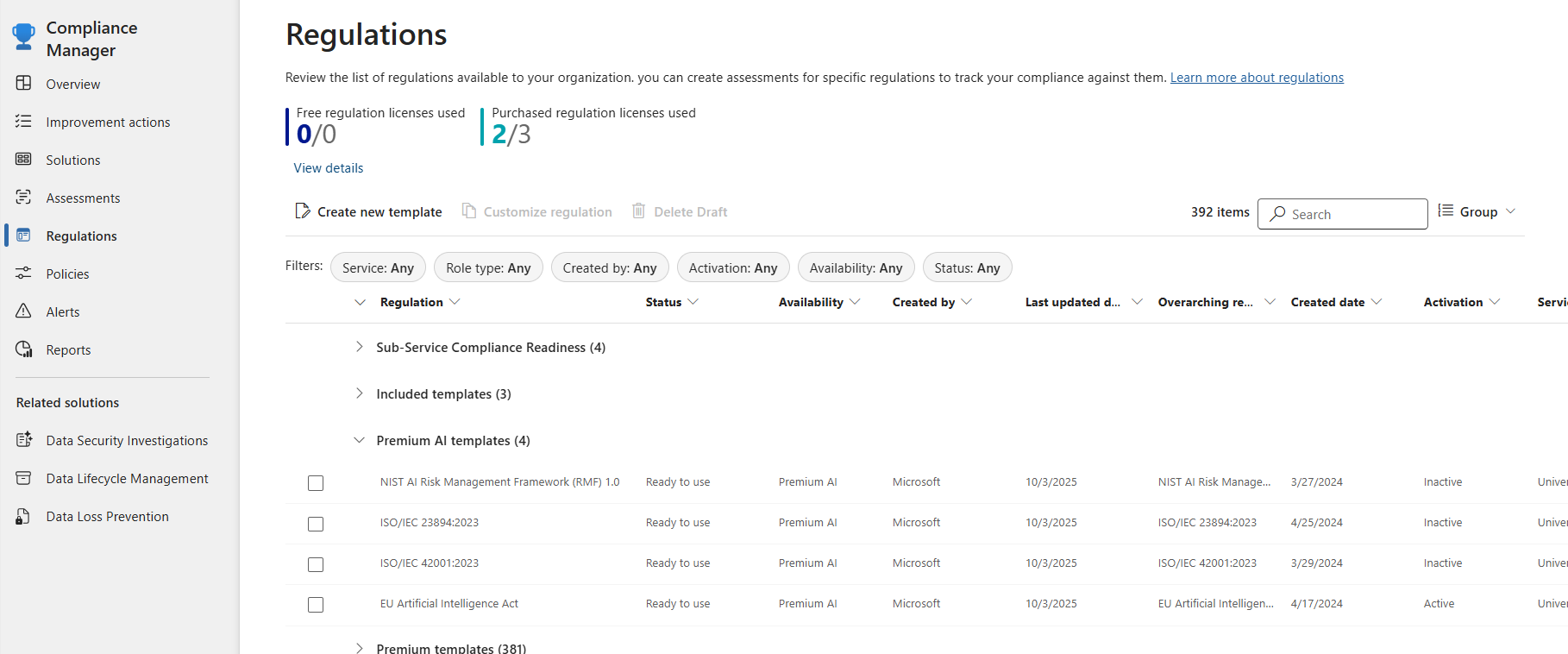Click the Data Security Investigations icon
The image size is (1568, 654).
coord(23,440)
